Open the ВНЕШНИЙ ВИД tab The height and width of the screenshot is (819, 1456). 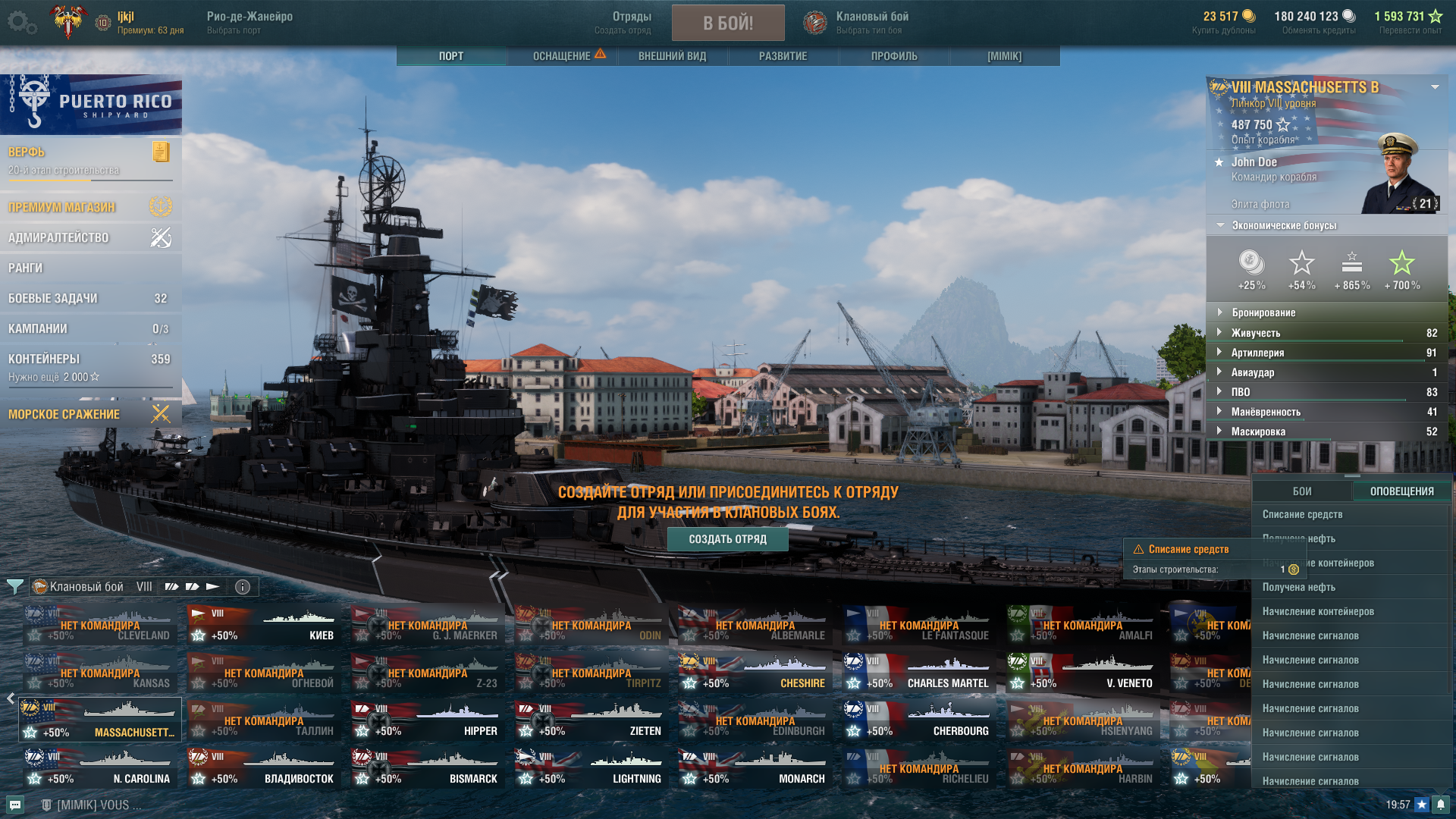tap(672, 56)
